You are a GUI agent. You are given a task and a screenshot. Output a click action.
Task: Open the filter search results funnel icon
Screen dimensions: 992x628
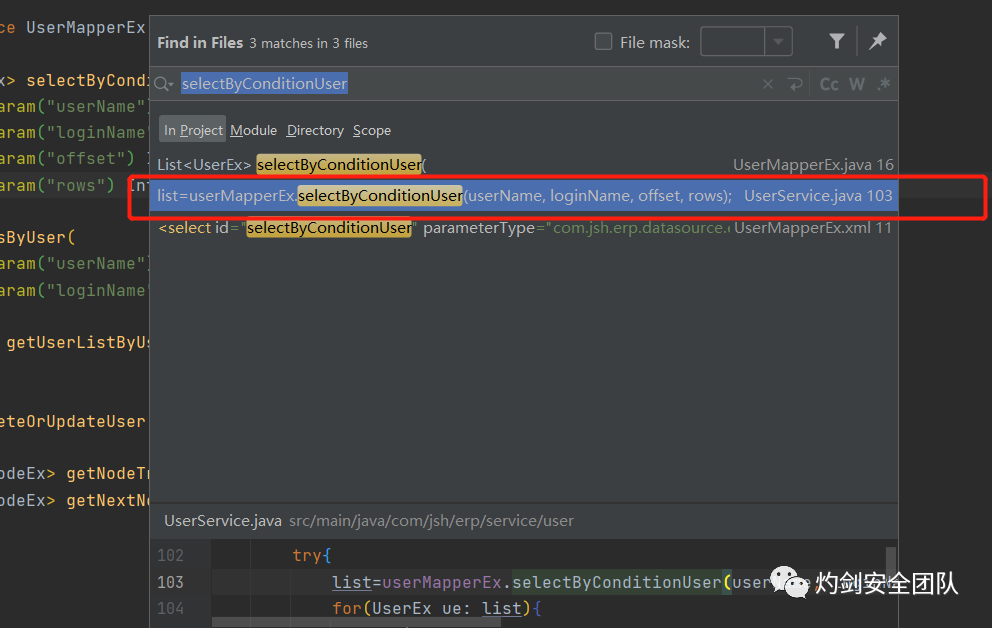(x=836, y=41)
